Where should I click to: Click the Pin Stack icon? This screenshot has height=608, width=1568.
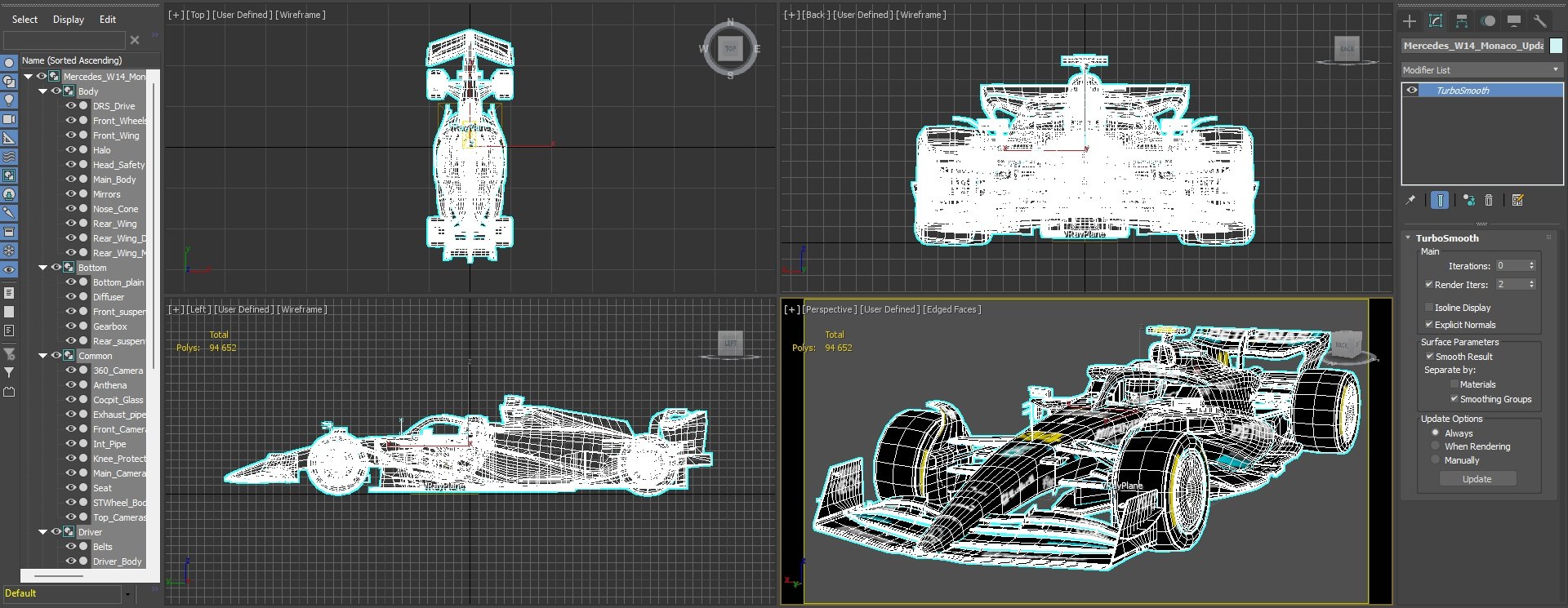pos(1410,200)
